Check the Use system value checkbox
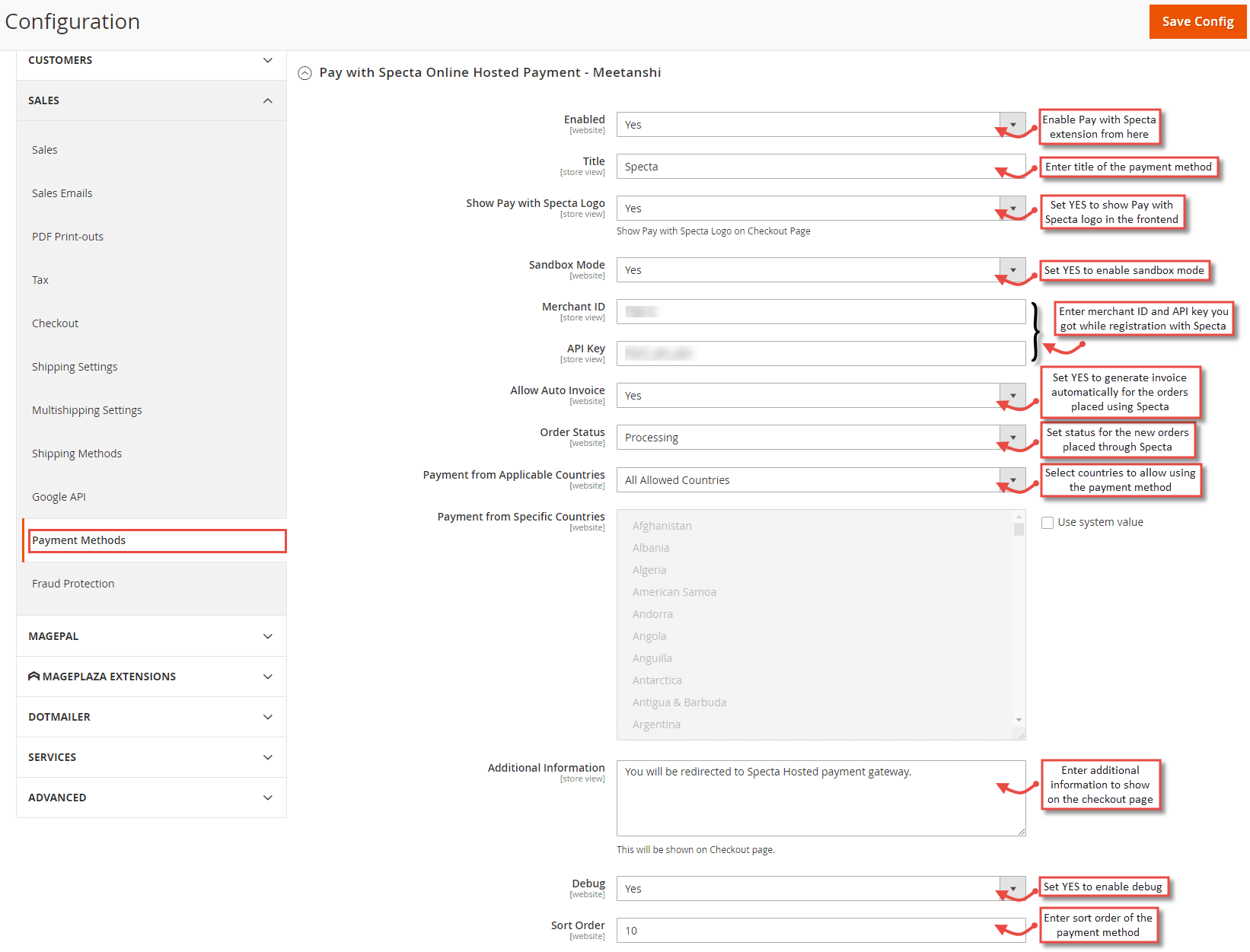 [1048, 522]
